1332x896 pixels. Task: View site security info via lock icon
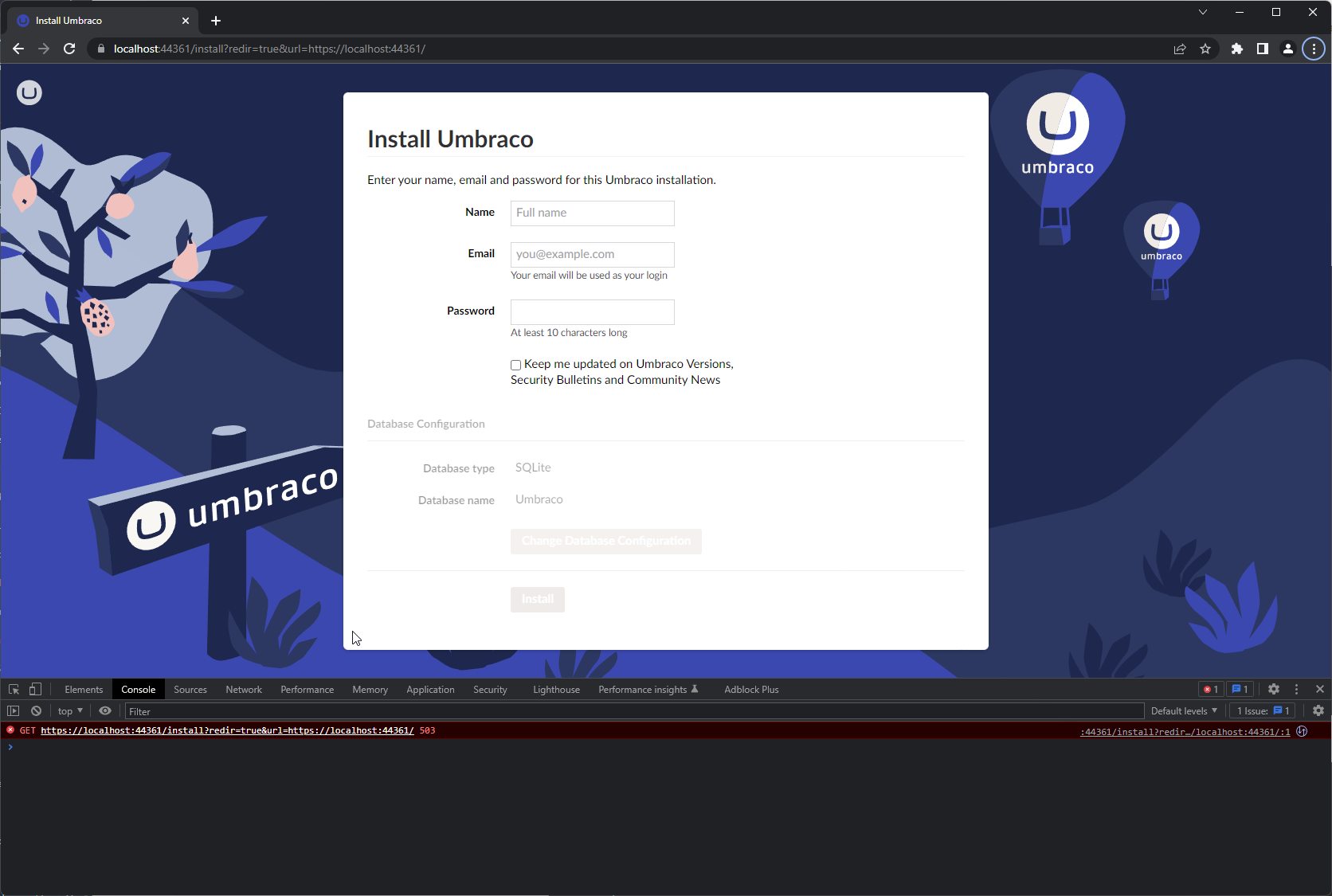point(100,49)
